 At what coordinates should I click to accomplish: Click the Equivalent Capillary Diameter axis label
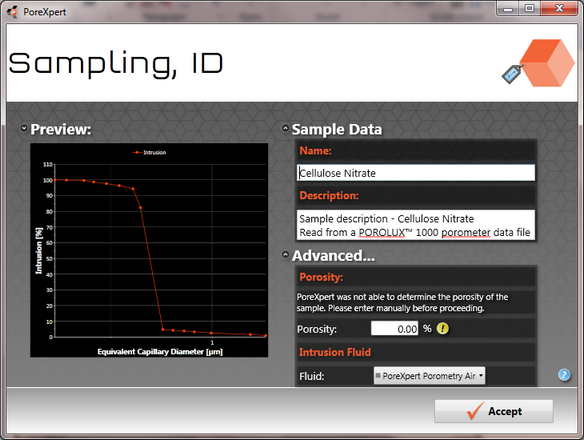[x=160, y=351]
